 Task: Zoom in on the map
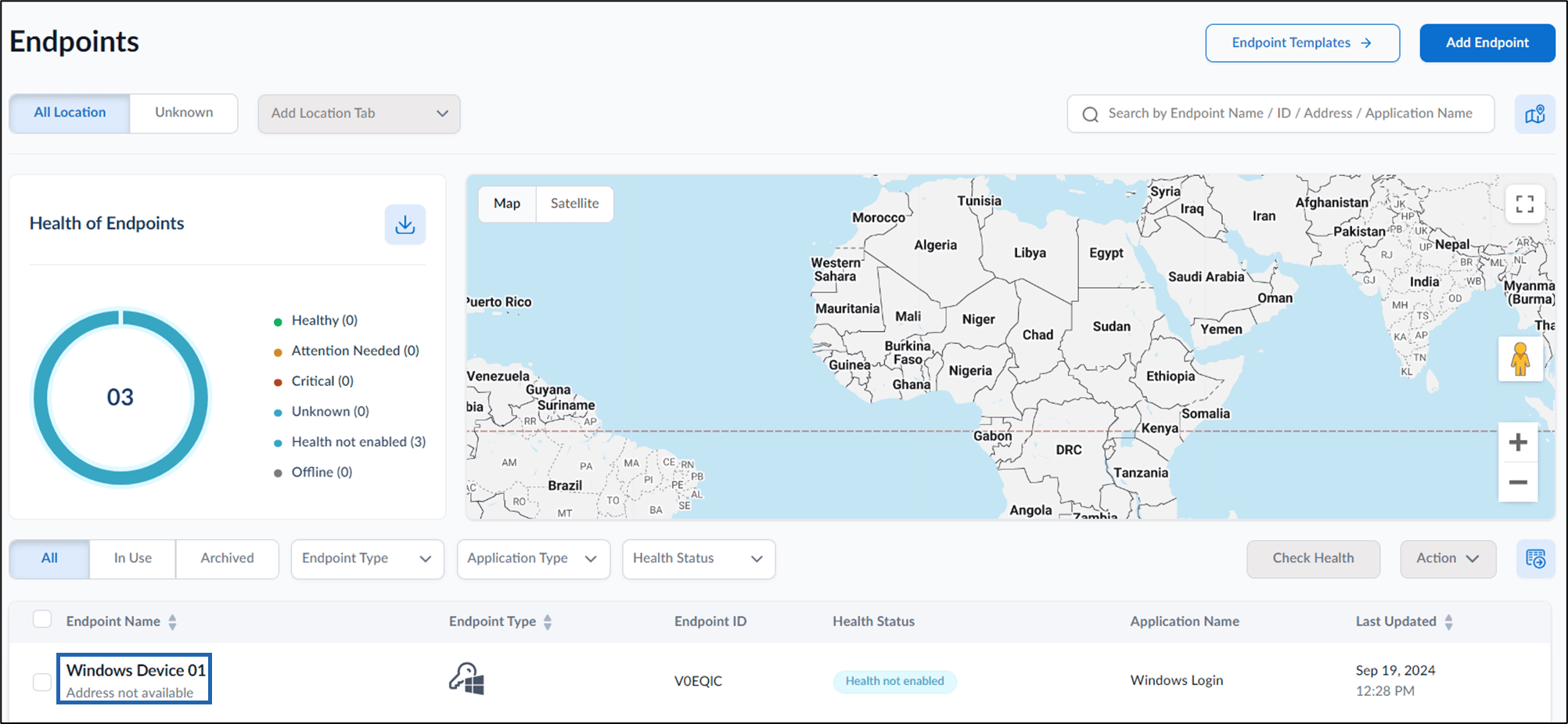pos(1518,442)
